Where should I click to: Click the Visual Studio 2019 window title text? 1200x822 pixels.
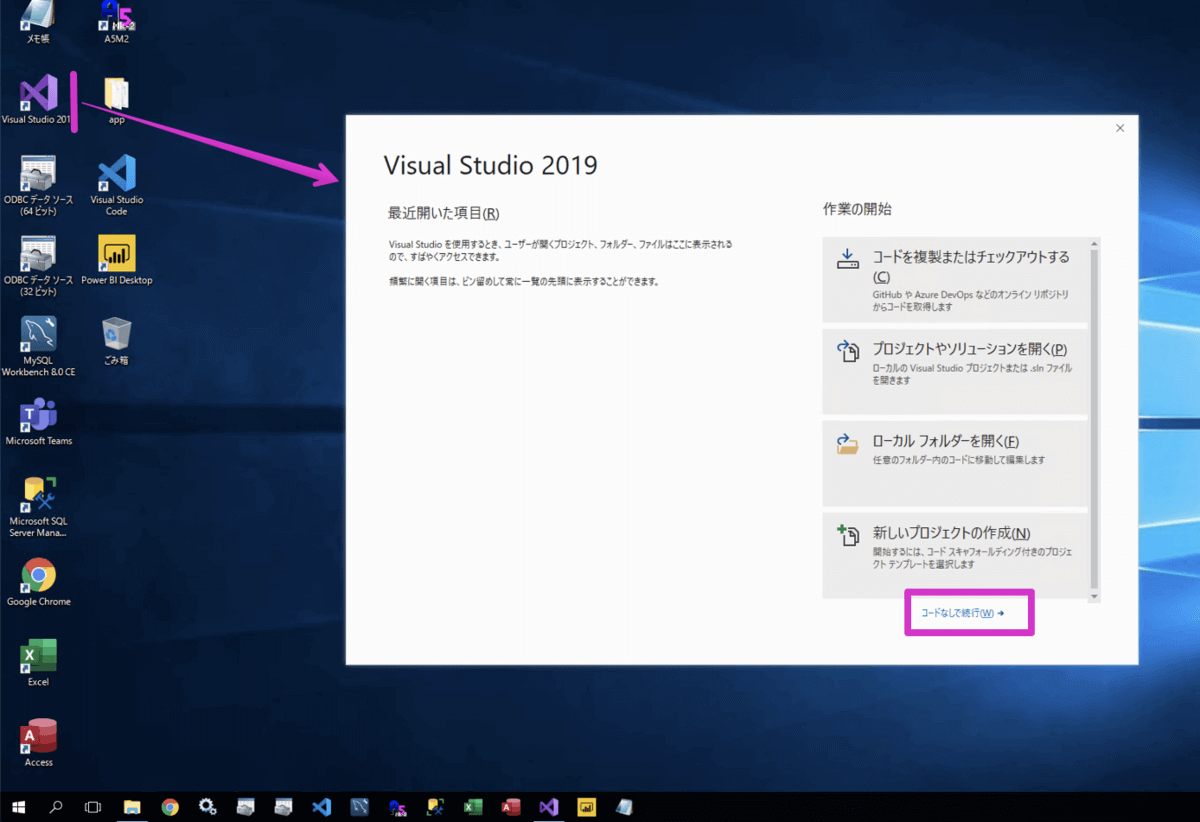490,165
